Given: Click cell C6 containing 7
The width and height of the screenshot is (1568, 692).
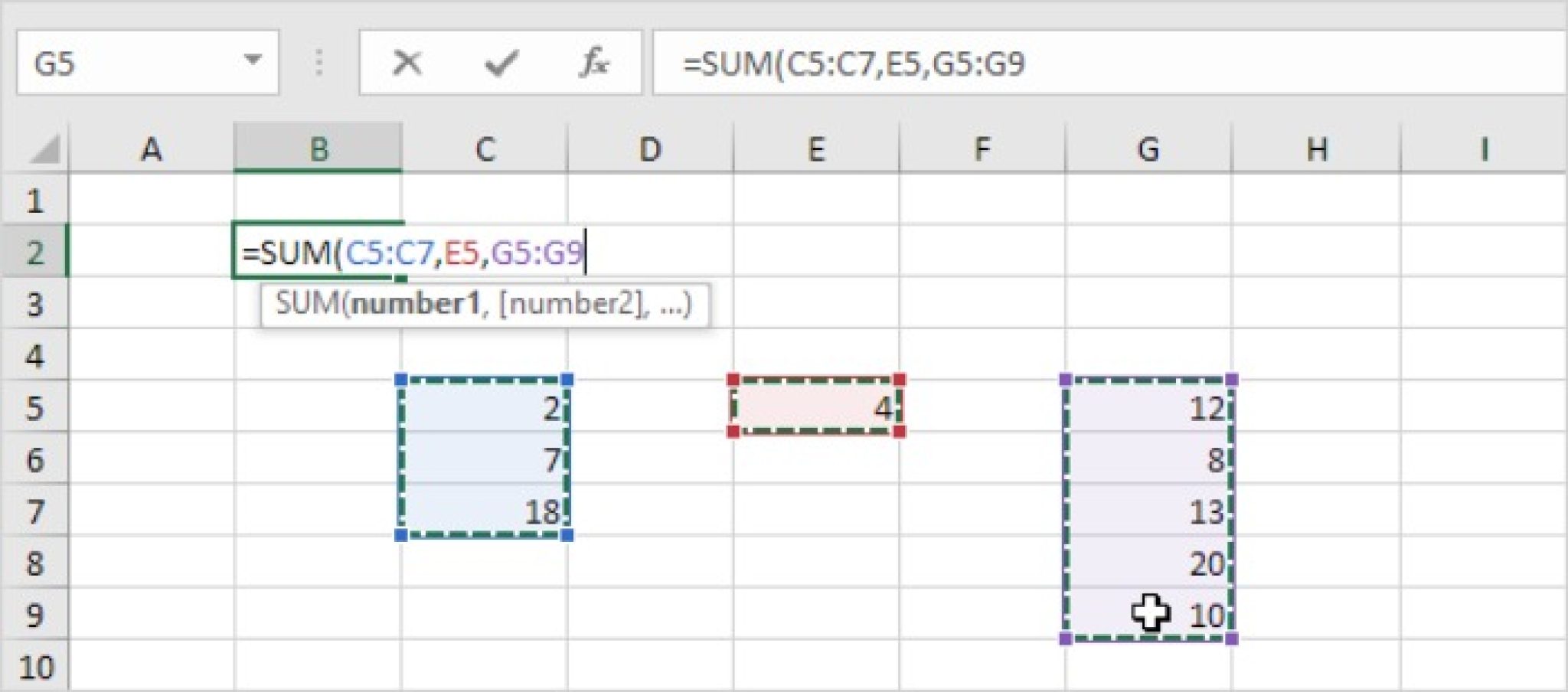Looking at the screenshot, I should click(x=485, y=459).
